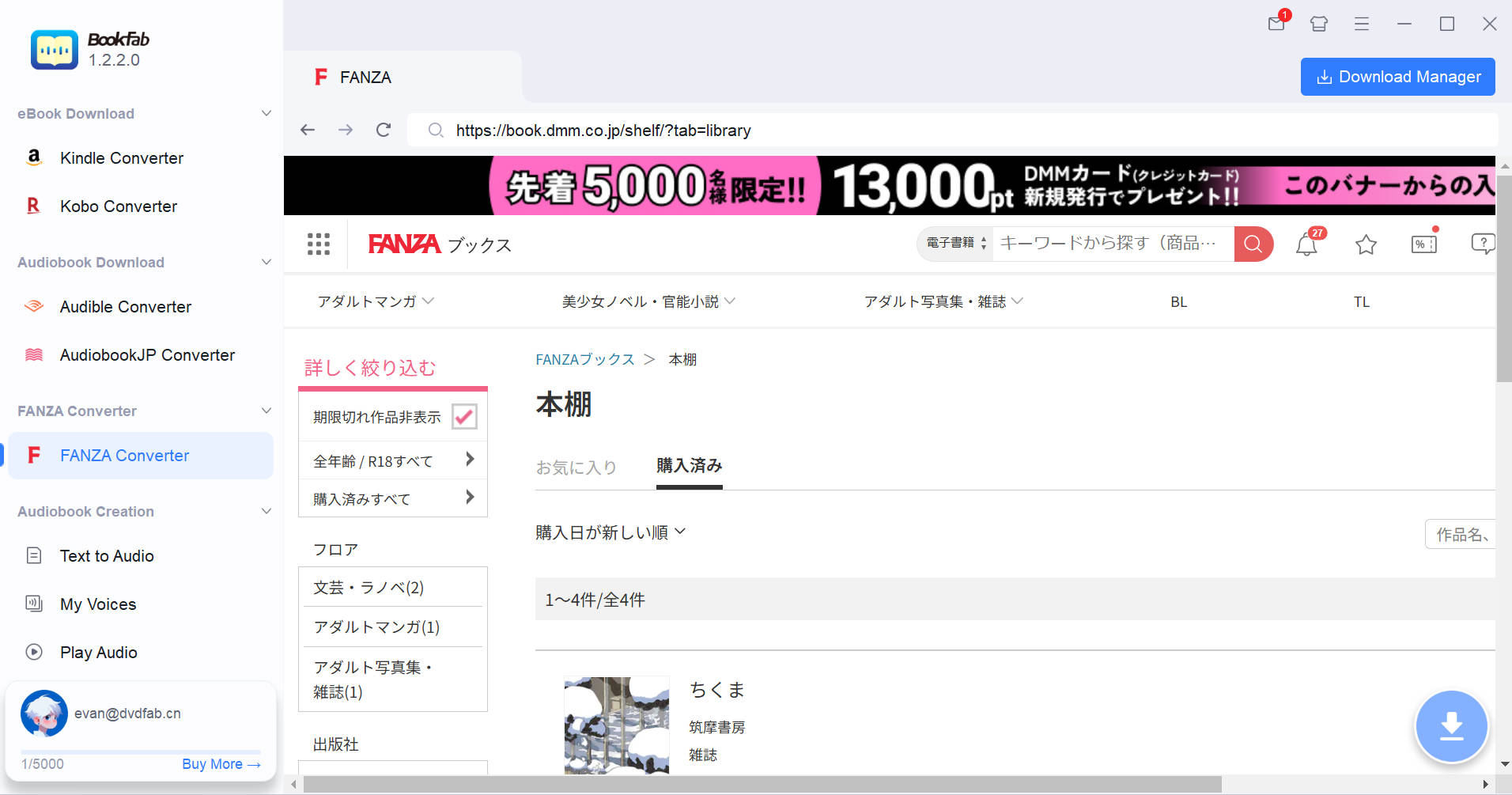The width and height of the screenshot is (1512, 795).
Task: Click the notification bell showing 27 alerts
Action: 1306,244
